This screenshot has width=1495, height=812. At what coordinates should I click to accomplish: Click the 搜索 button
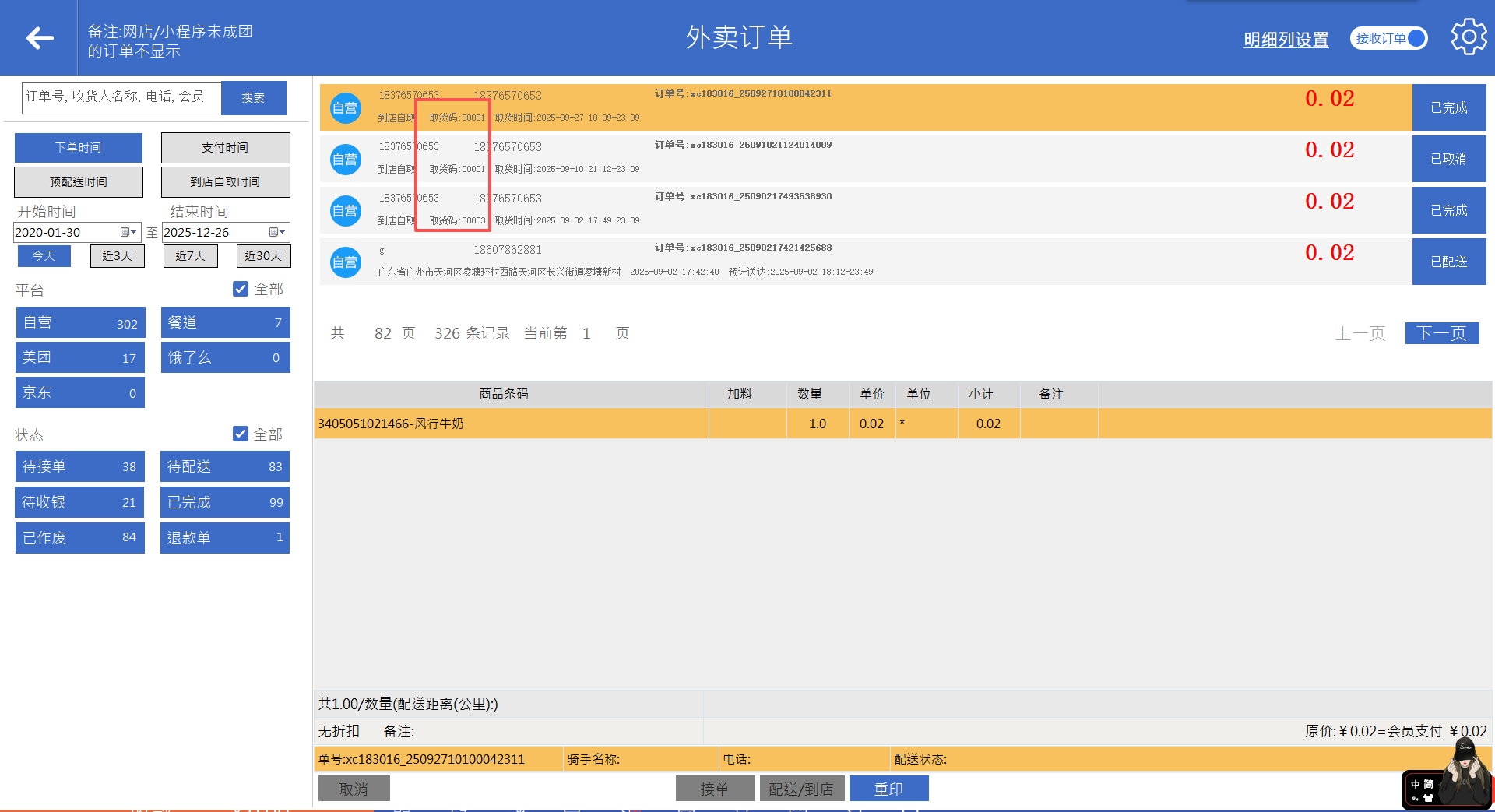(x=253, y=98)
